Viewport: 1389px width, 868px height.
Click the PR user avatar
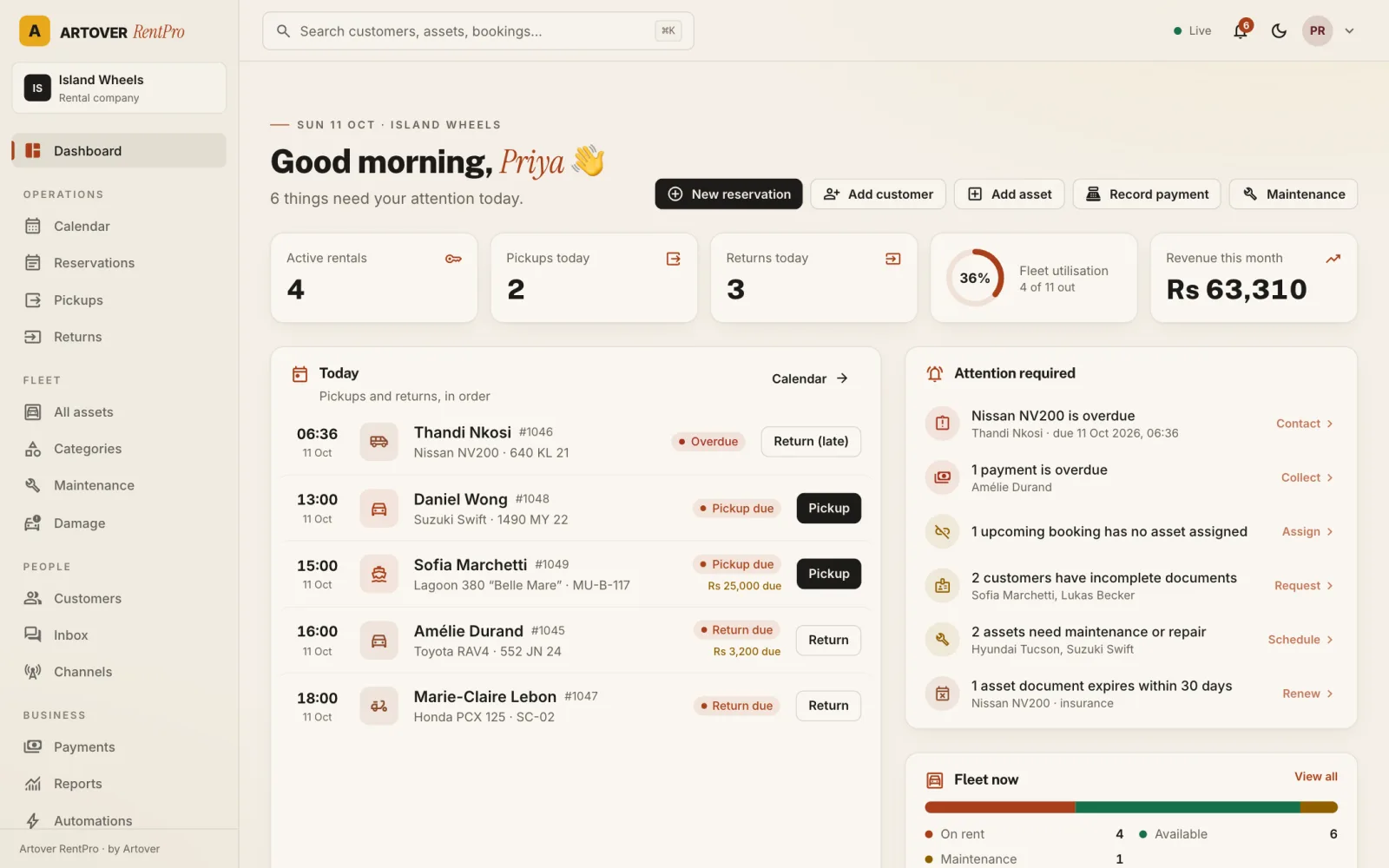coord(1317,31)
